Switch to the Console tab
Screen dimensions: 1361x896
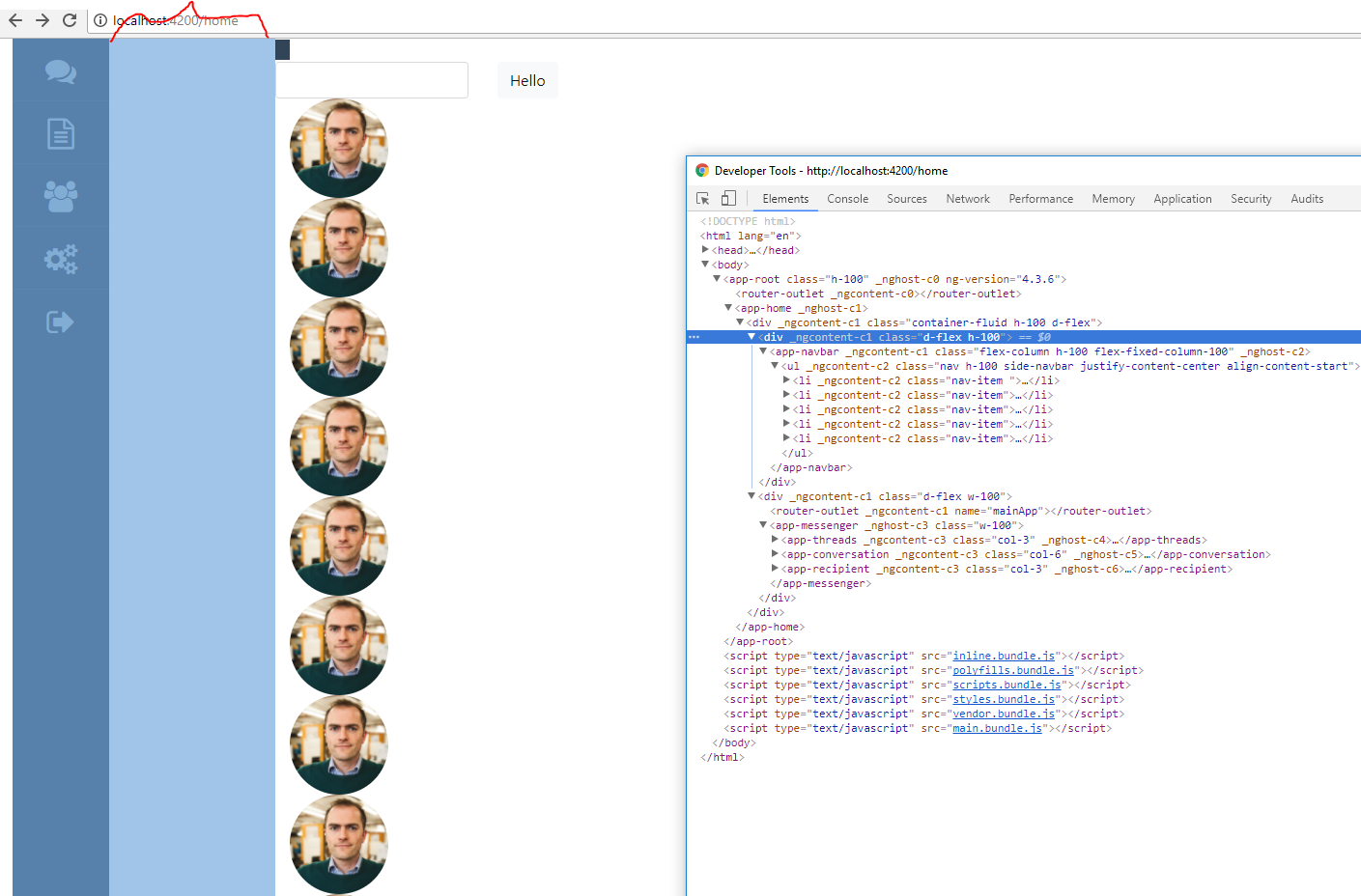click(847, 199)
